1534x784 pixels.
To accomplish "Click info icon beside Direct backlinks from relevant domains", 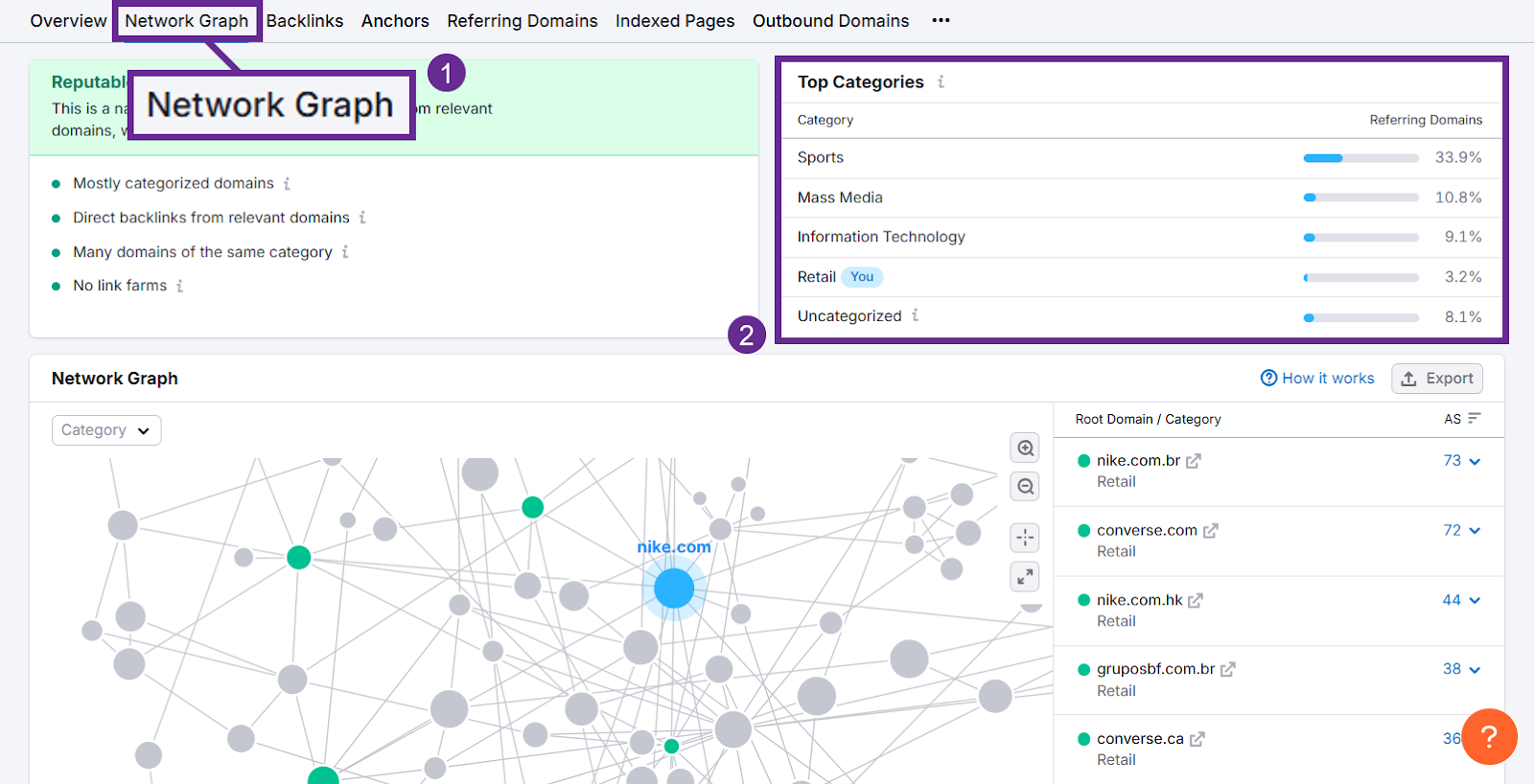I will (x=362, y=218).
